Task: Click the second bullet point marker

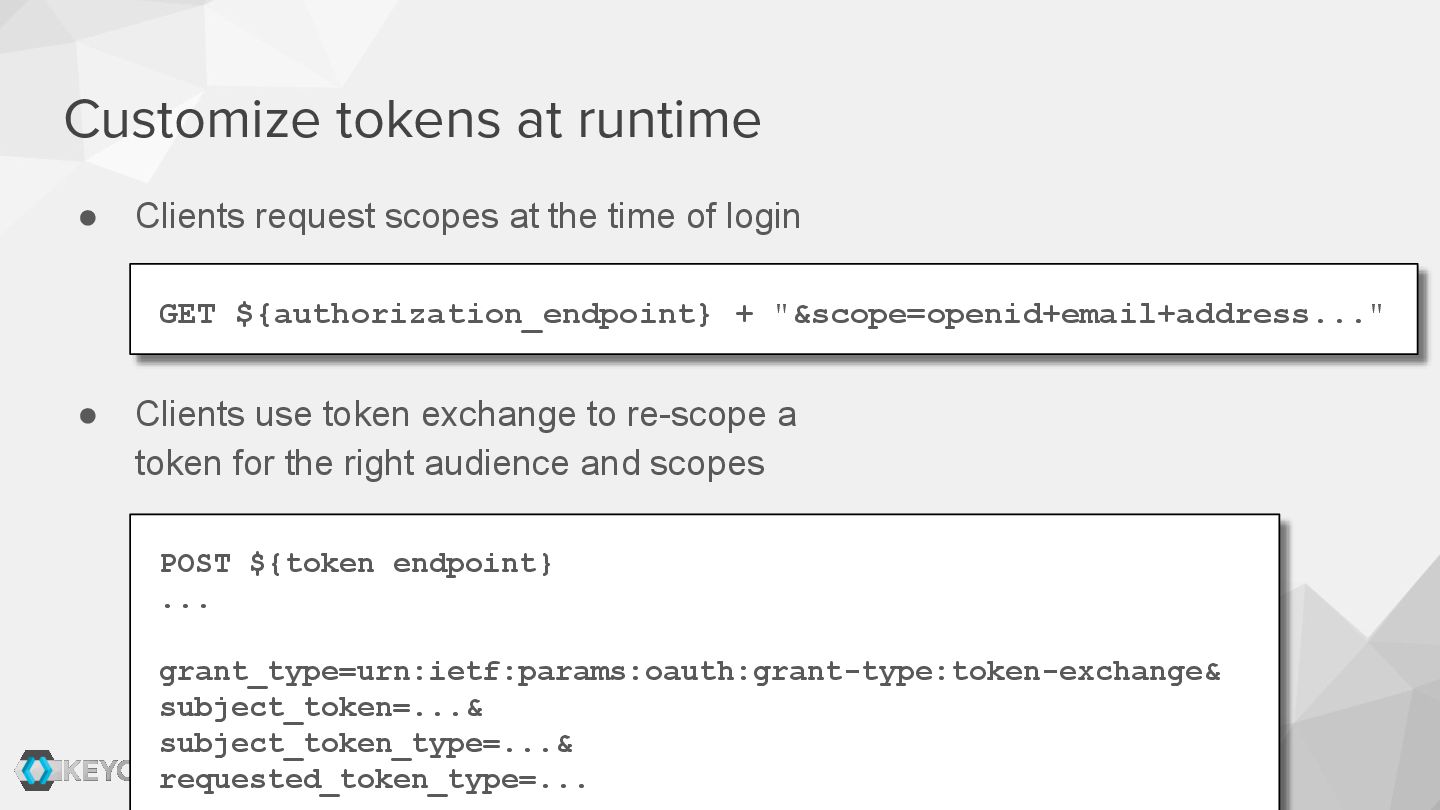Action: 88,415
